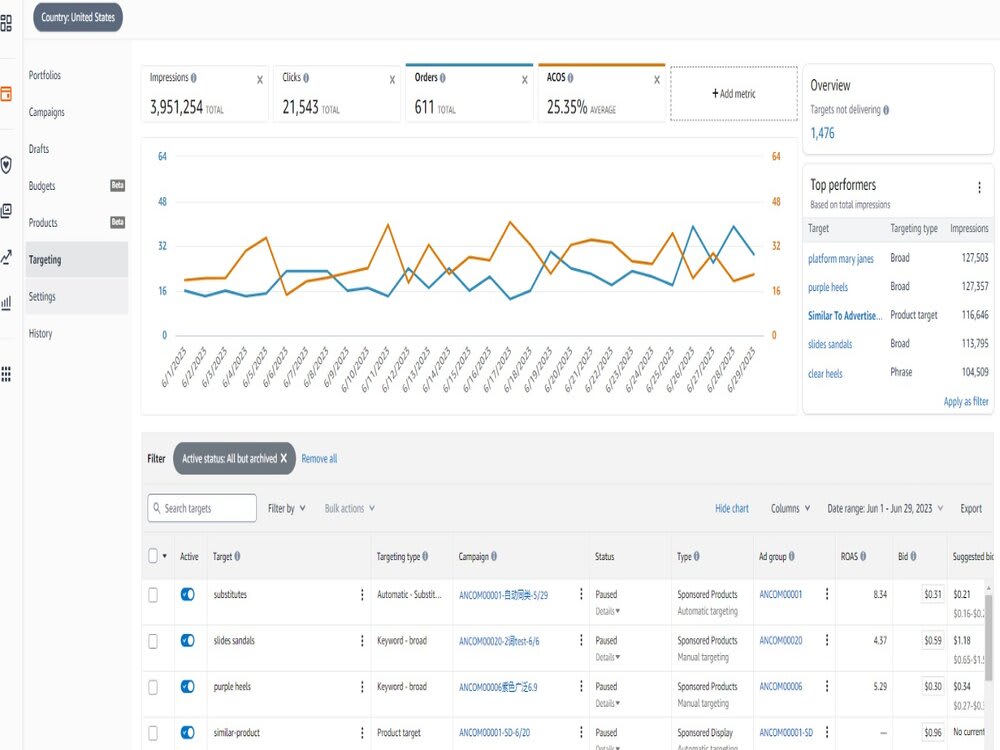Image resolution: width=1000 pixels, height=750 pixels.
Task: Expand select-all checkbox dropdown arrow
Action: coord(165,556)
